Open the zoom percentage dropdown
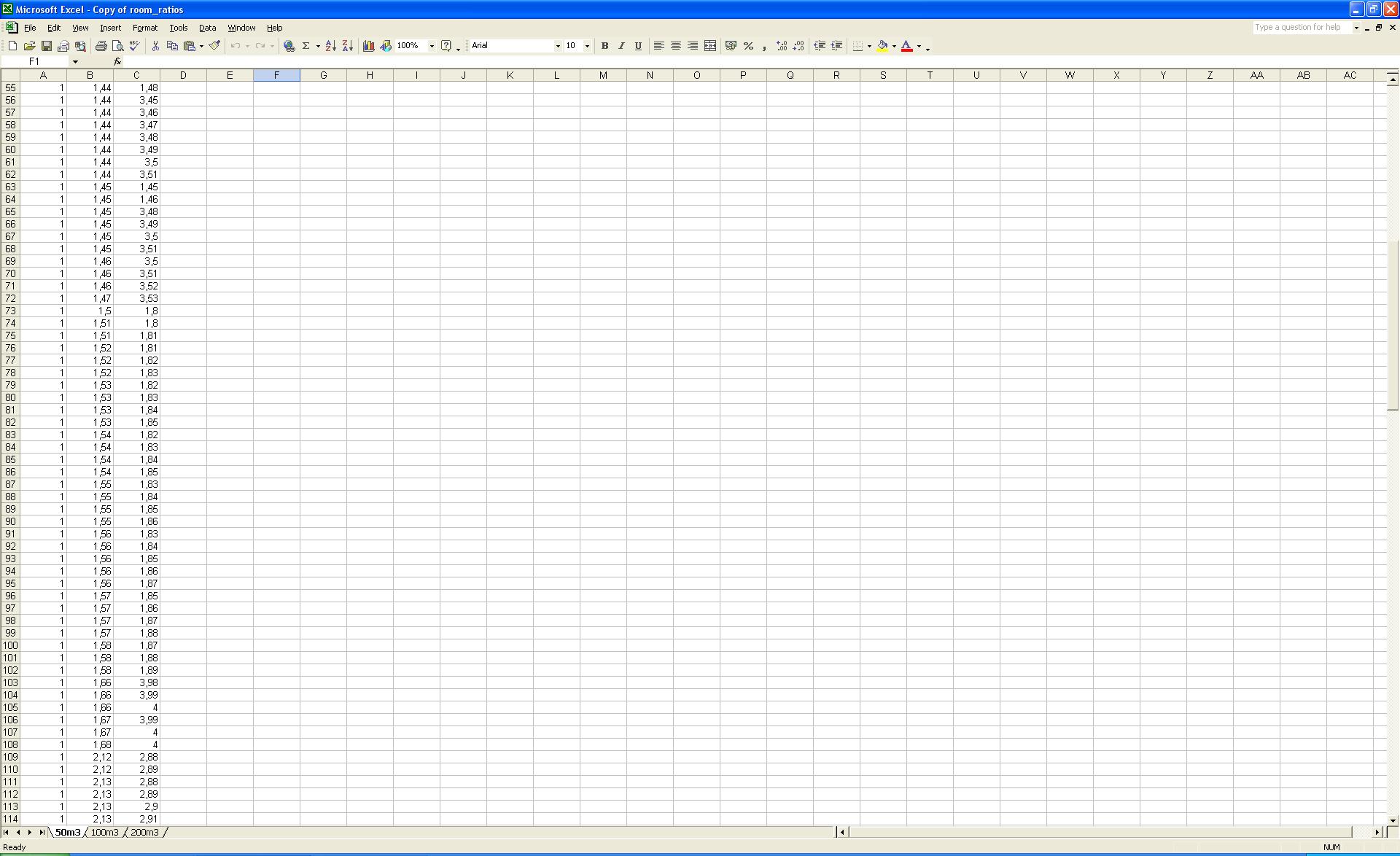1400x856 pixels. tap(432, 46)
